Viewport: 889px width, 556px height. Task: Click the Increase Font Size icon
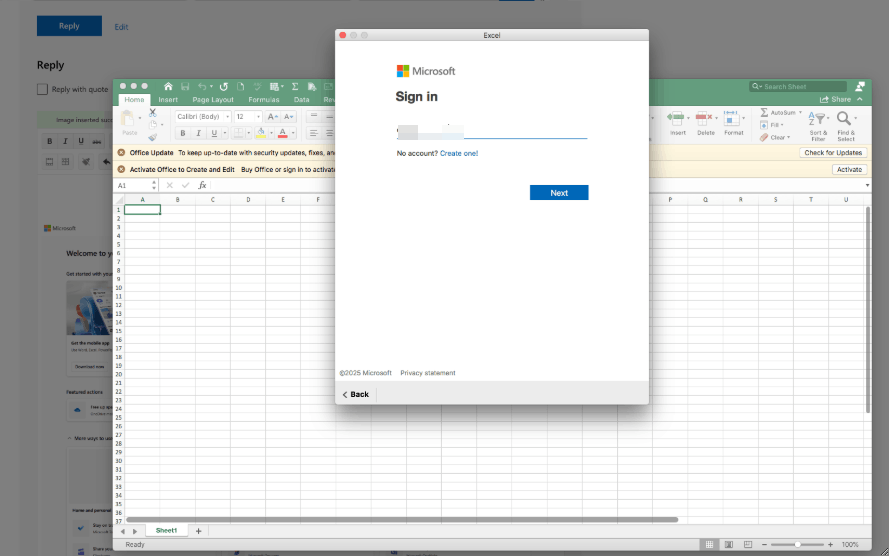272,117
